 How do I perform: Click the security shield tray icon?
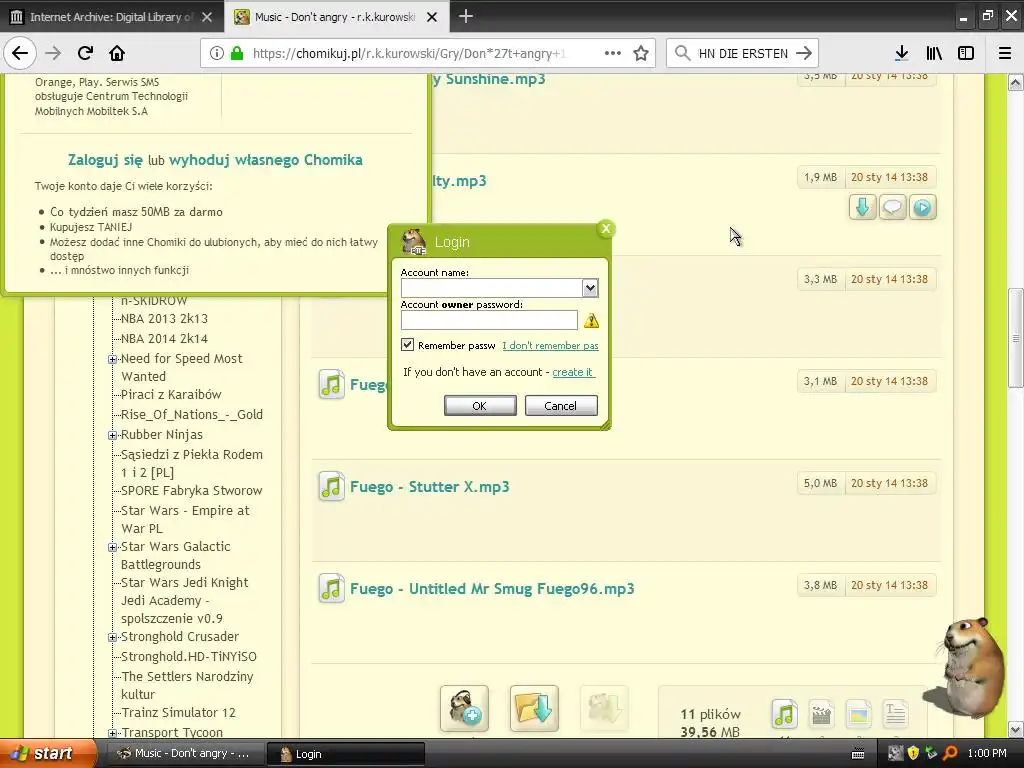913,753
